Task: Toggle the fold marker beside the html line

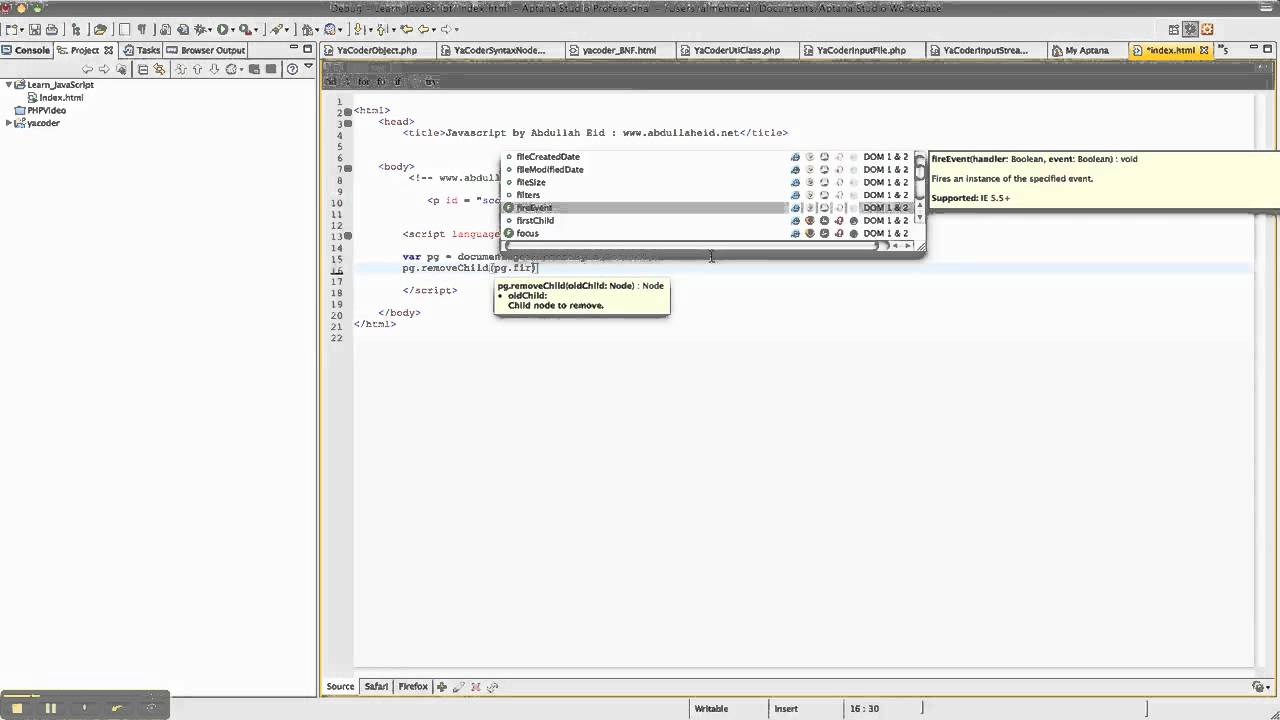Action: [348, 111]
